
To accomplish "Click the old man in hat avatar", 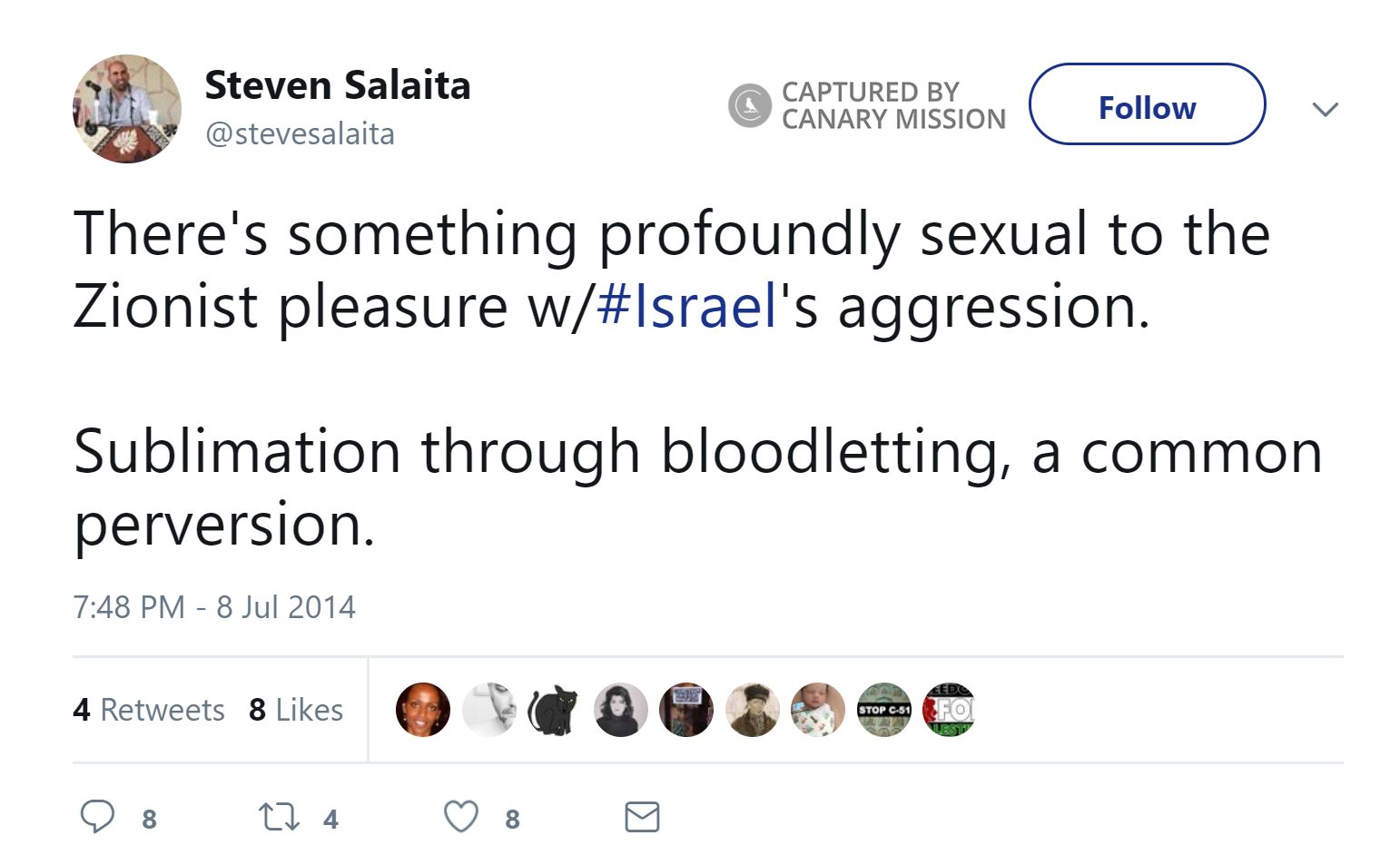I will tap(752, 710).
